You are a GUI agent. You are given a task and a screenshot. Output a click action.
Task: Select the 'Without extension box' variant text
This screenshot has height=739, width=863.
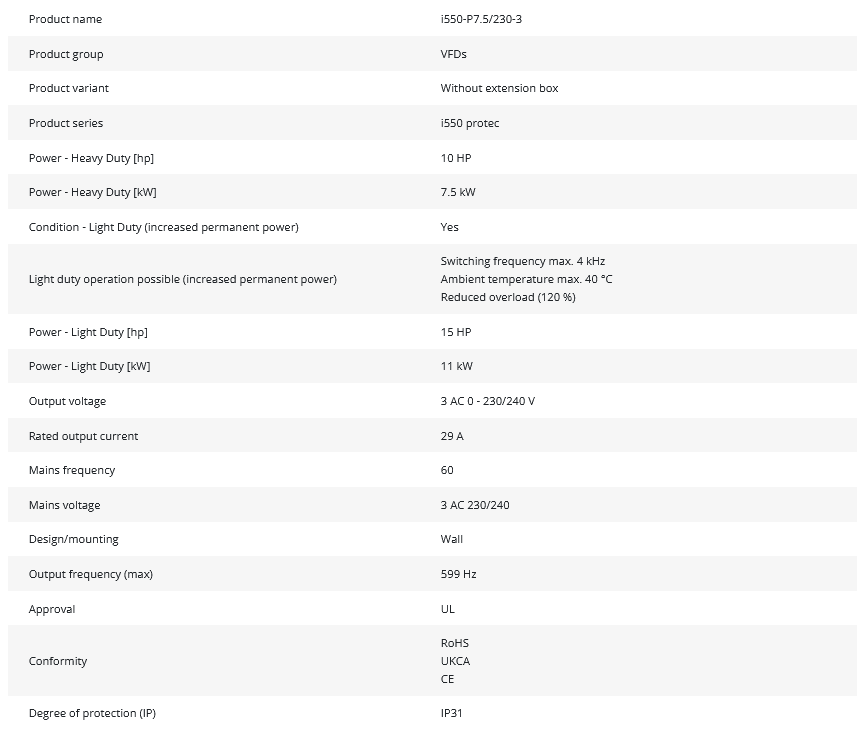499,88
